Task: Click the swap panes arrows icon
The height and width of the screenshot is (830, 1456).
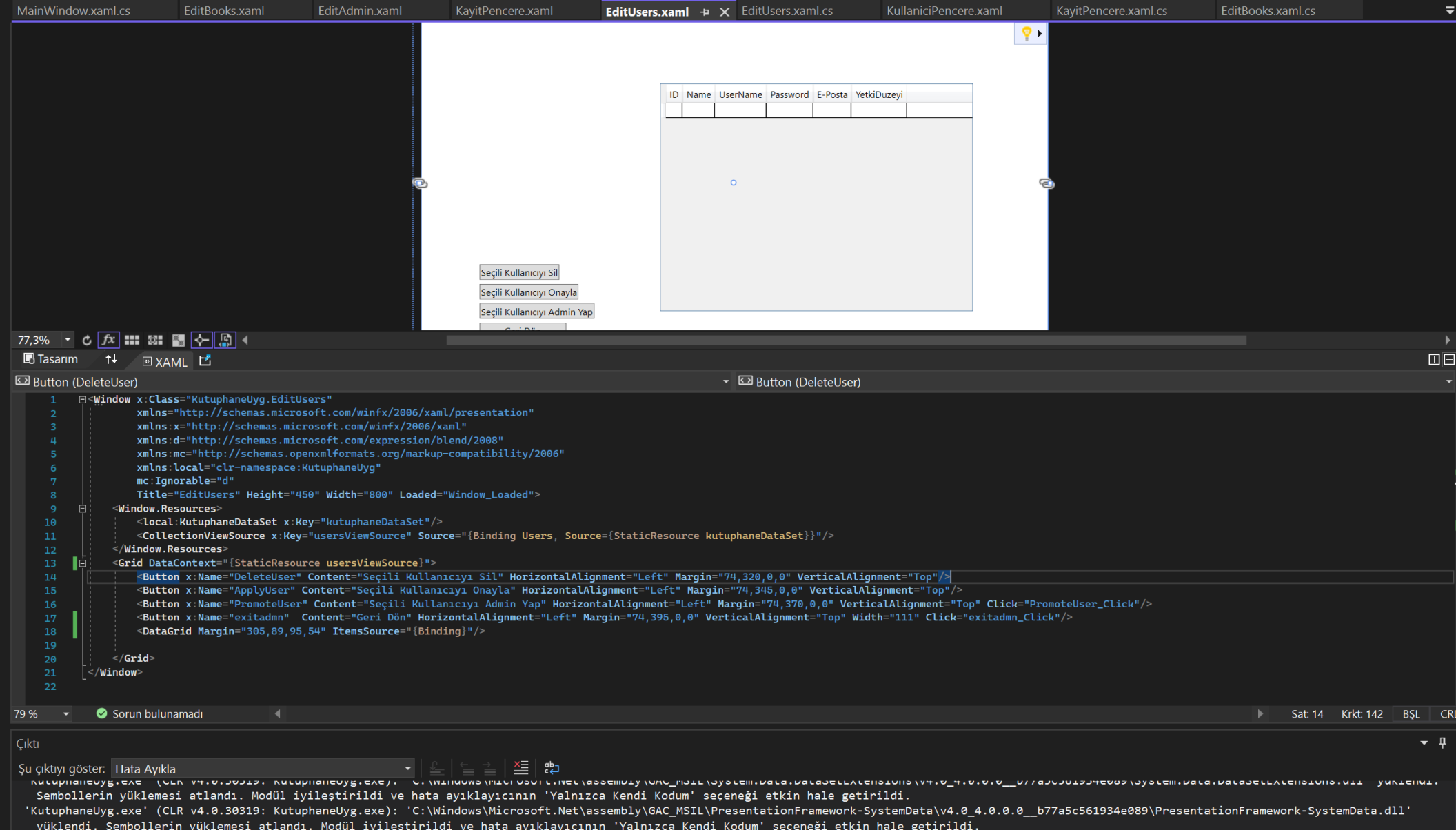Action: pos(111,359)
